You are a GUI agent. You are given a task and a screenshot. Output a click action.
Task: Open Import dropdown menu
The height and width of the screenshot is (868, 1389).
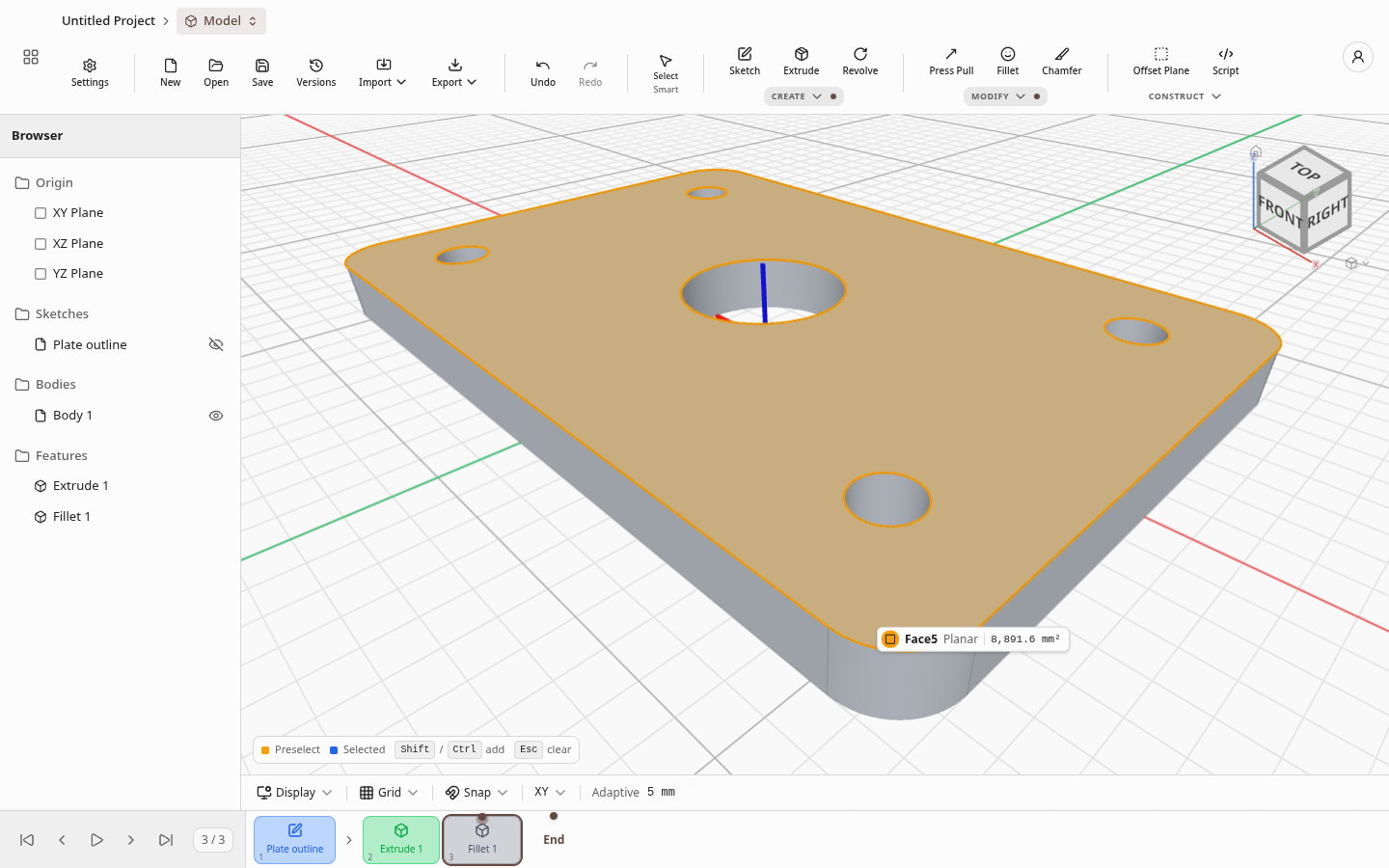click(x=382, y=72)
